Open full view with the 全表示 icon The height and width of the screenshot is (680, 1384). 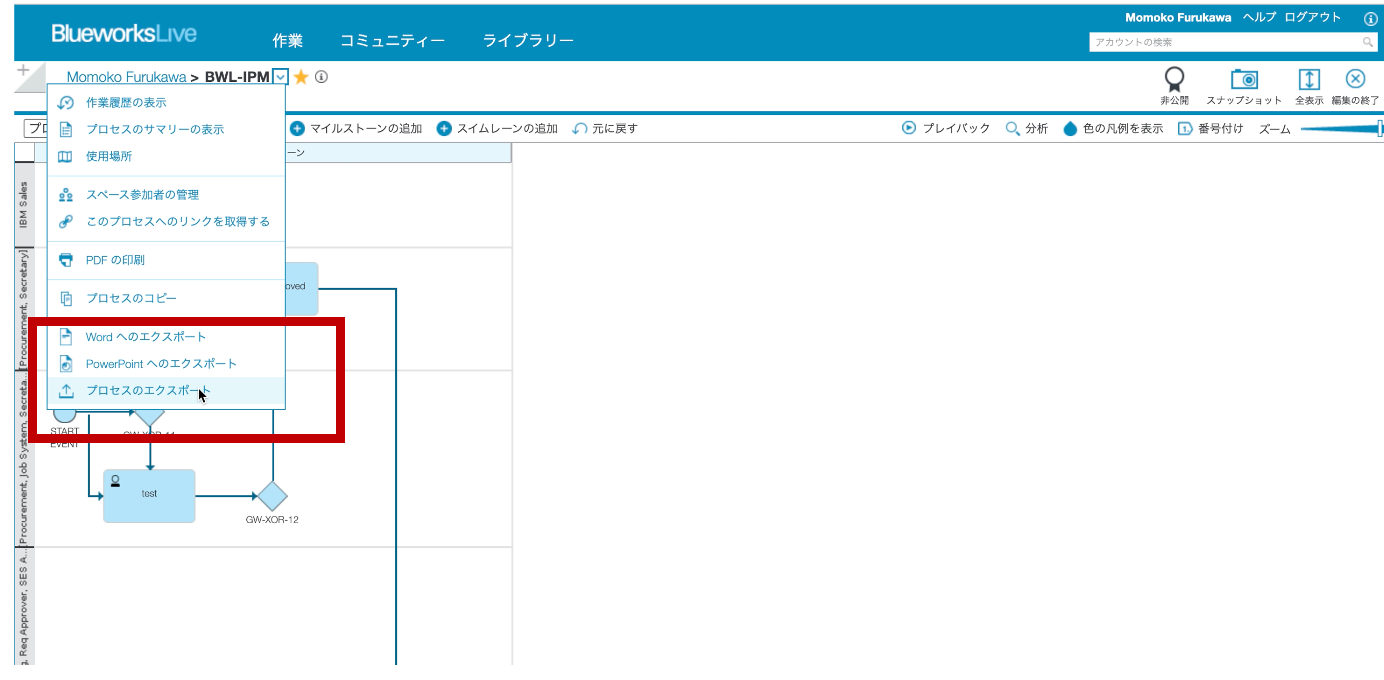(1310, 80)
